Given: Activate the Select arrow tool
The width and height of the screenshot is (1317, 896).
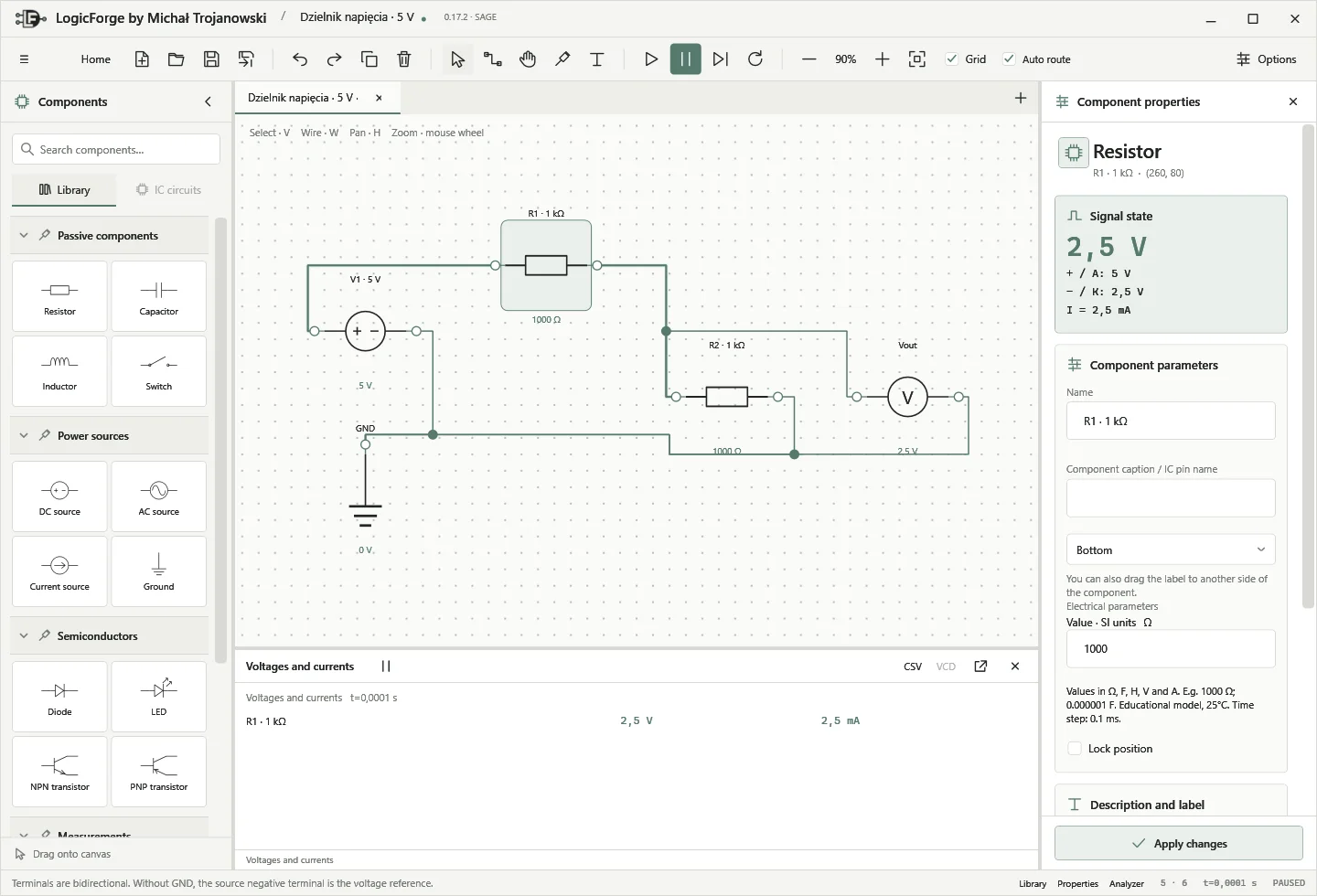Looking at the screenshot, I should [x=458, y=59].
